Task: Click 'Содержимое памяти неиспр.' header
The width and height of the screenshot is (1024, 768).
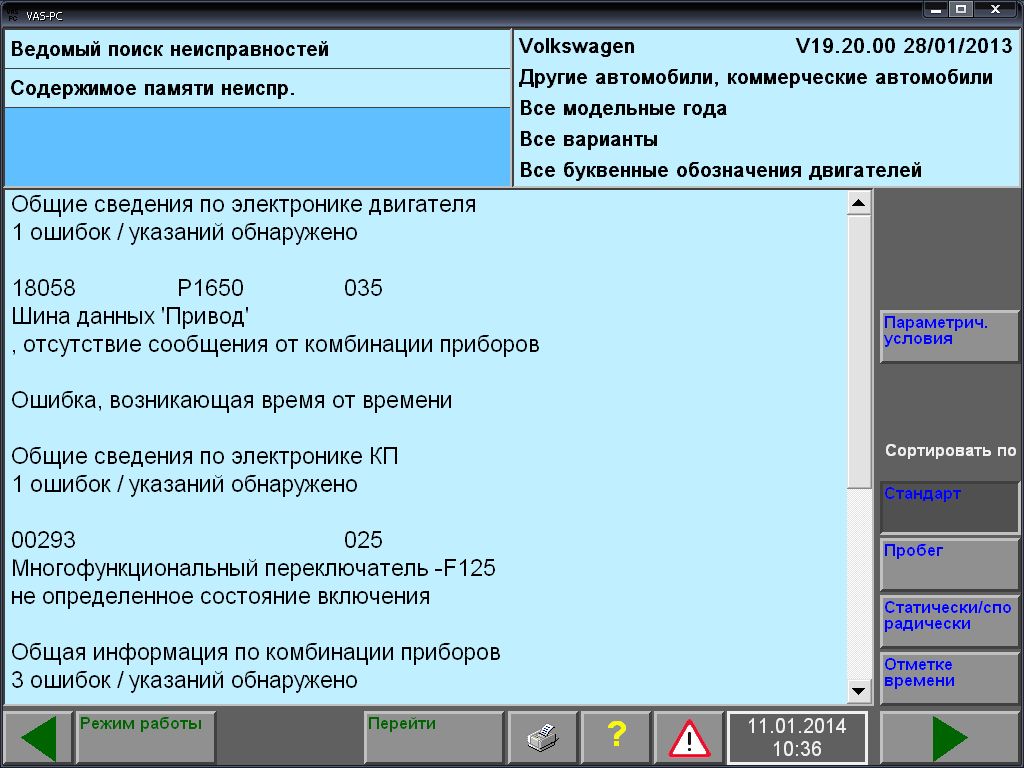Action: 153,89
